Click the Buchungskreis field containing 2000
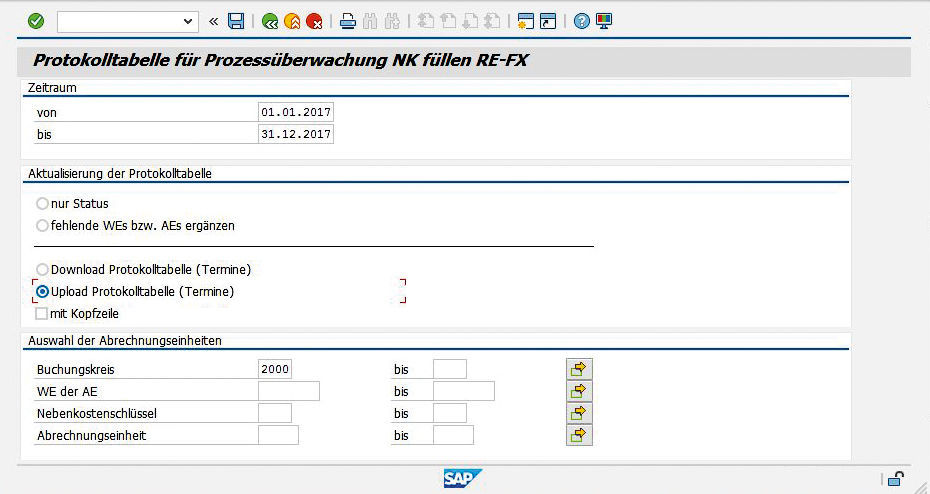The image size is (930, 494). (275, 369)
